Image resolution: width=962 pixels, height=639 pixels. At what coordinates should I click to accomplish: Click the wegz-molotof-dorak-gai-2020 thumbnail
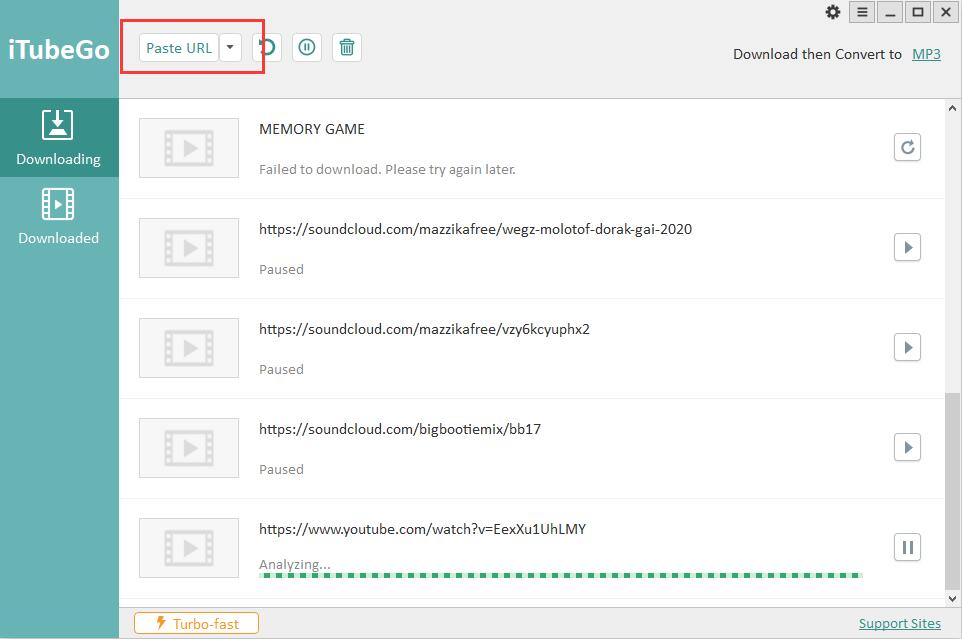coord(189,248)
